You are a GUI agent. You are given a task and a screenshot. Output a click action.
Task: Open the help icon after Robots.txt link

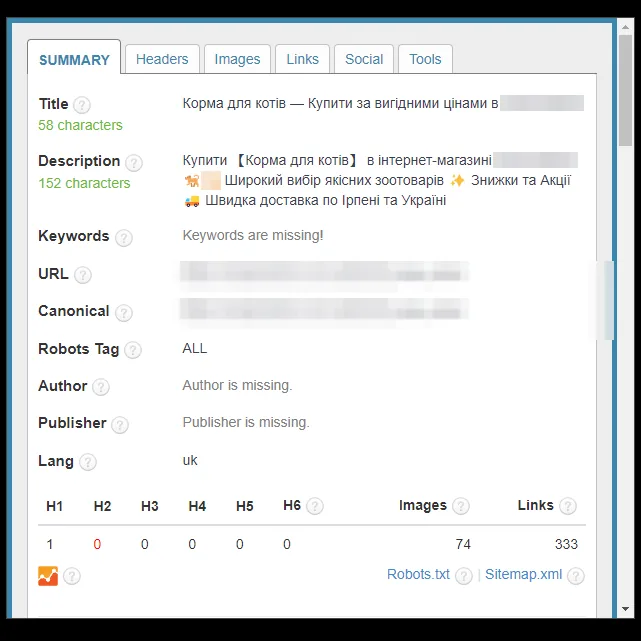point(464,576)
